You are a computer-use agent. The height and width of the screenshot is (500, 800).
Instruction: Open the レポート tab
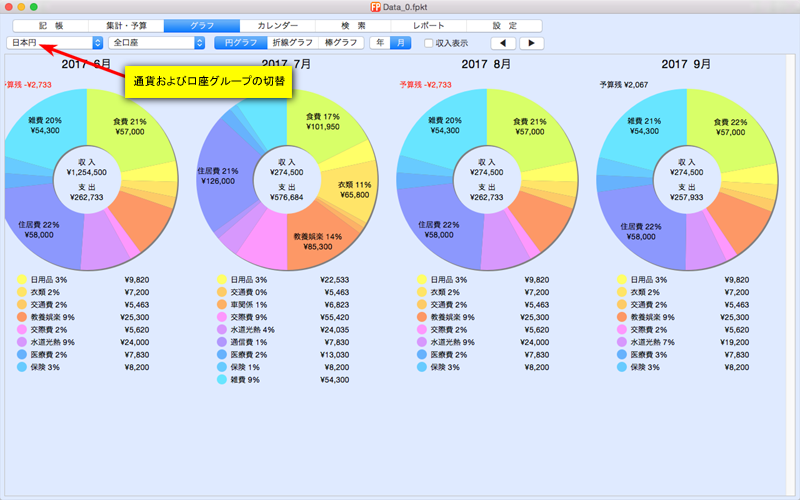(x=429, y=26)
